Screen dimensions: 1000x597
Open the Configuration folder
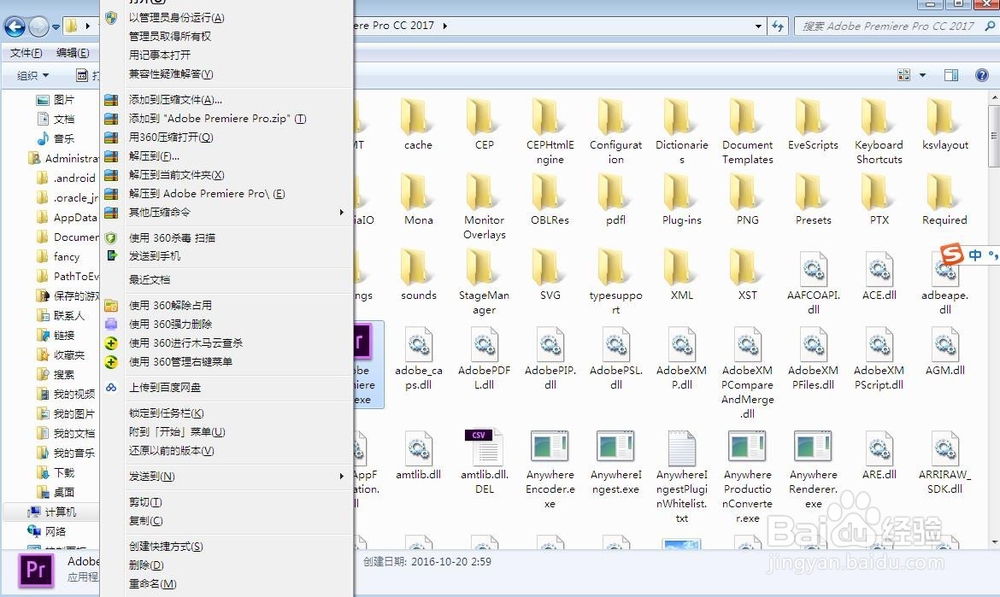click(615, 132)
